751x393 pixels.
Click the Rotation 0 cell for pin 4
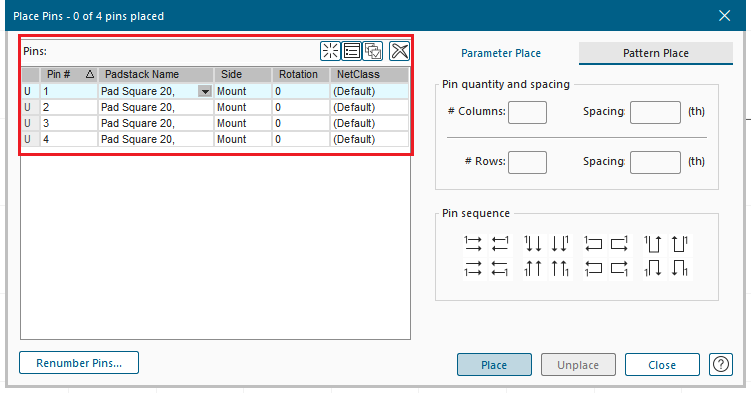tap(301, 139)
